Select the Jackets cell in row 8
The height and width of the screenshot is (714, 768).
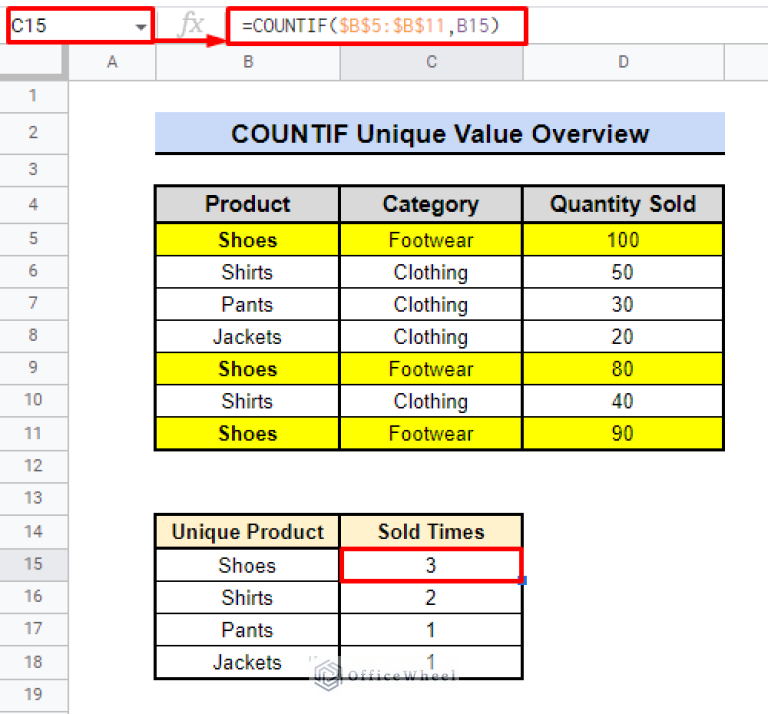(x=248, y=337)
